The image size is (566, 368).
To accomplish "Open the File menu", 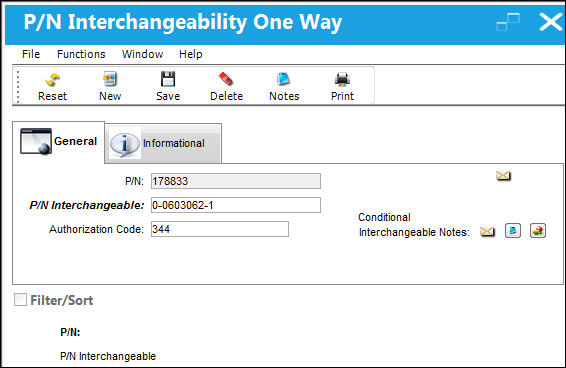I will click(31, 54).
